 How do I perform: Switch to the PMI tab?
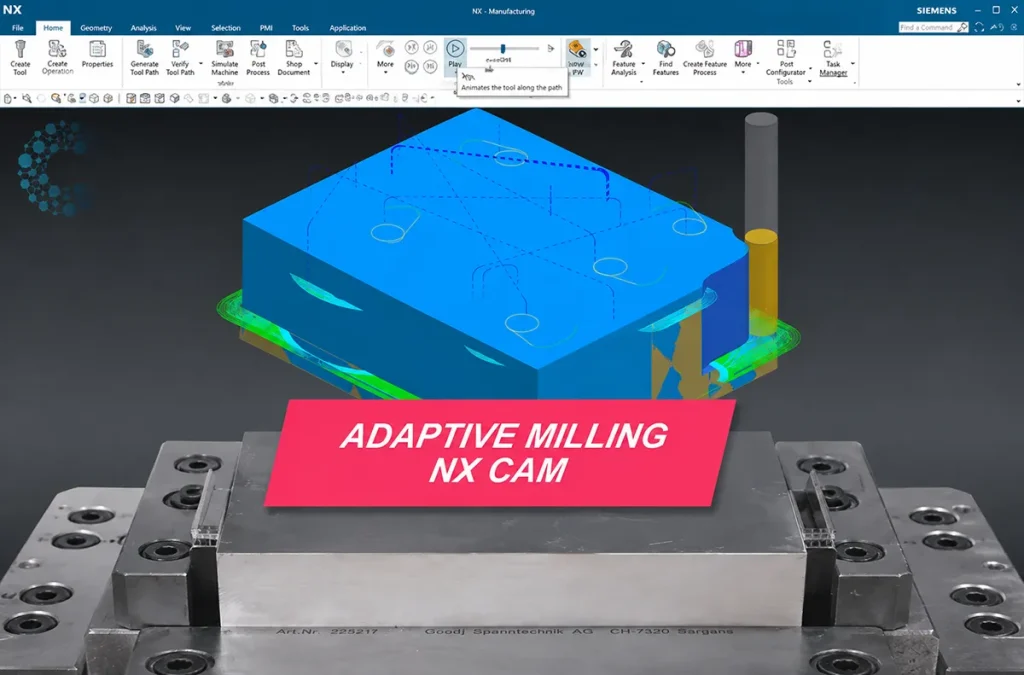tap(266, 28)
